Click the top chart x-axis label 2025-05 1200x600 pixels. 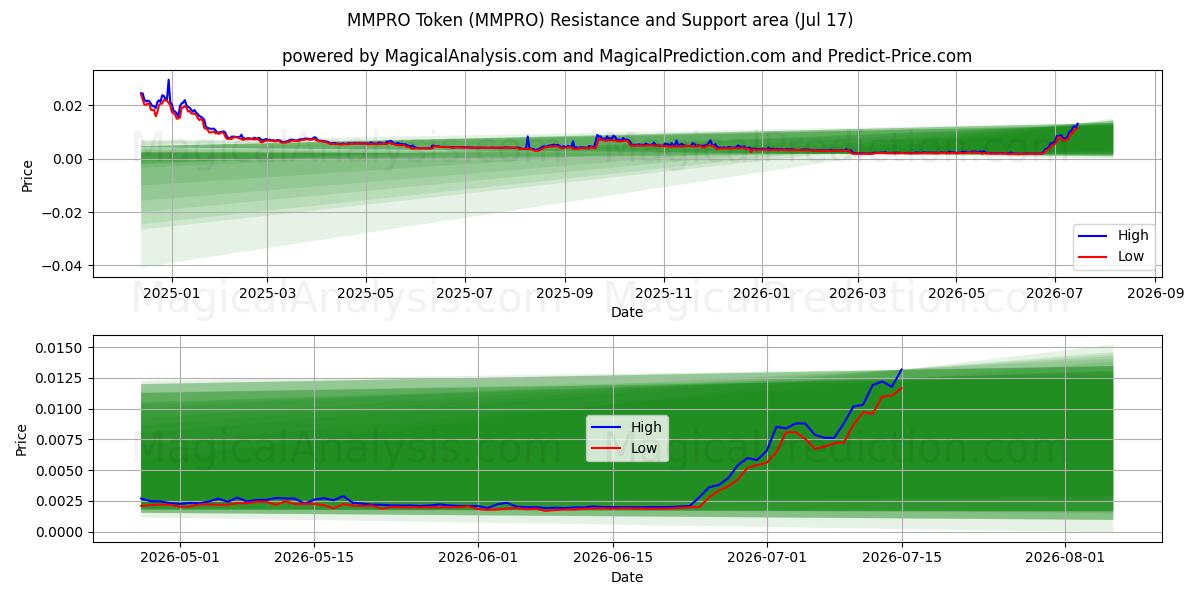(366, 294)
